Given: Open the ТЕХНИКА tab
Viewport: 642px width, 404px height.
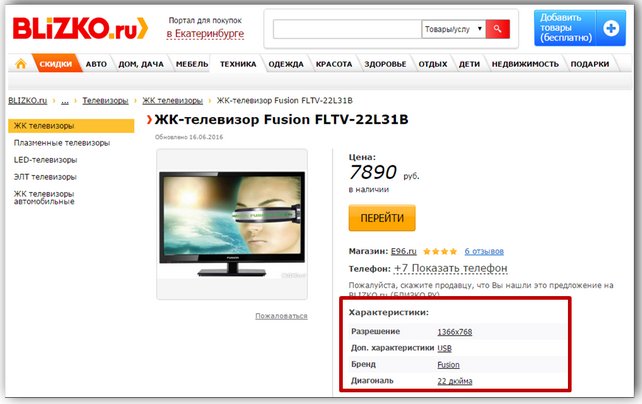Looking at the screenshot, I should (x=238, y=64).
